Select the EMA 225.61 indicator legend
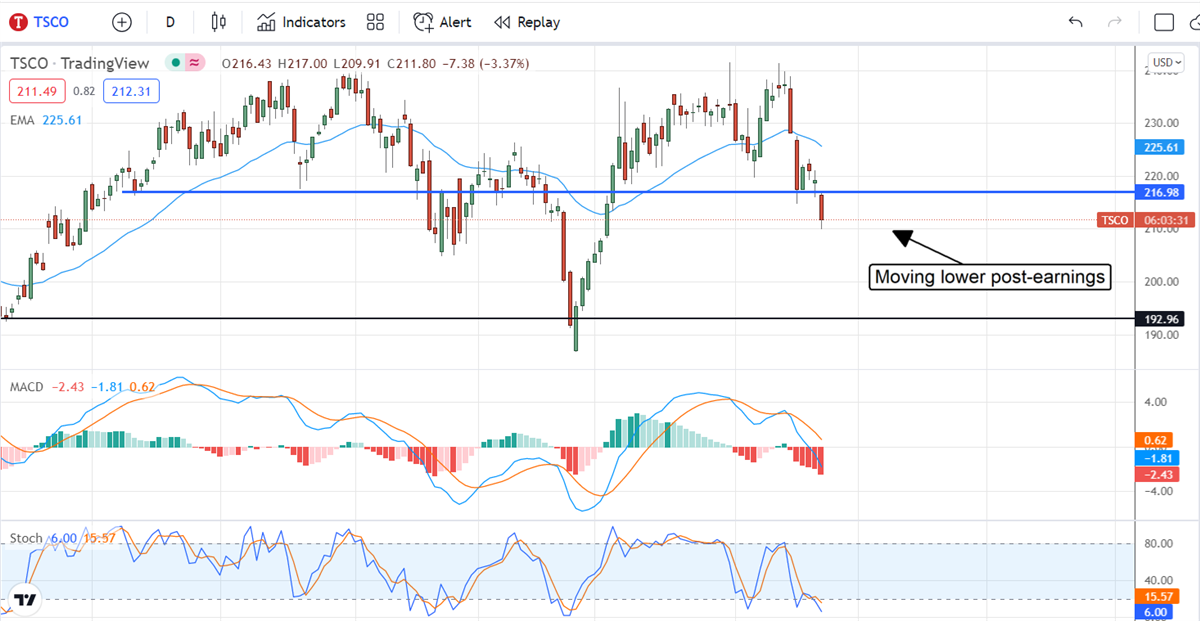Screen dimensions: 1200x621 point(47,120)
